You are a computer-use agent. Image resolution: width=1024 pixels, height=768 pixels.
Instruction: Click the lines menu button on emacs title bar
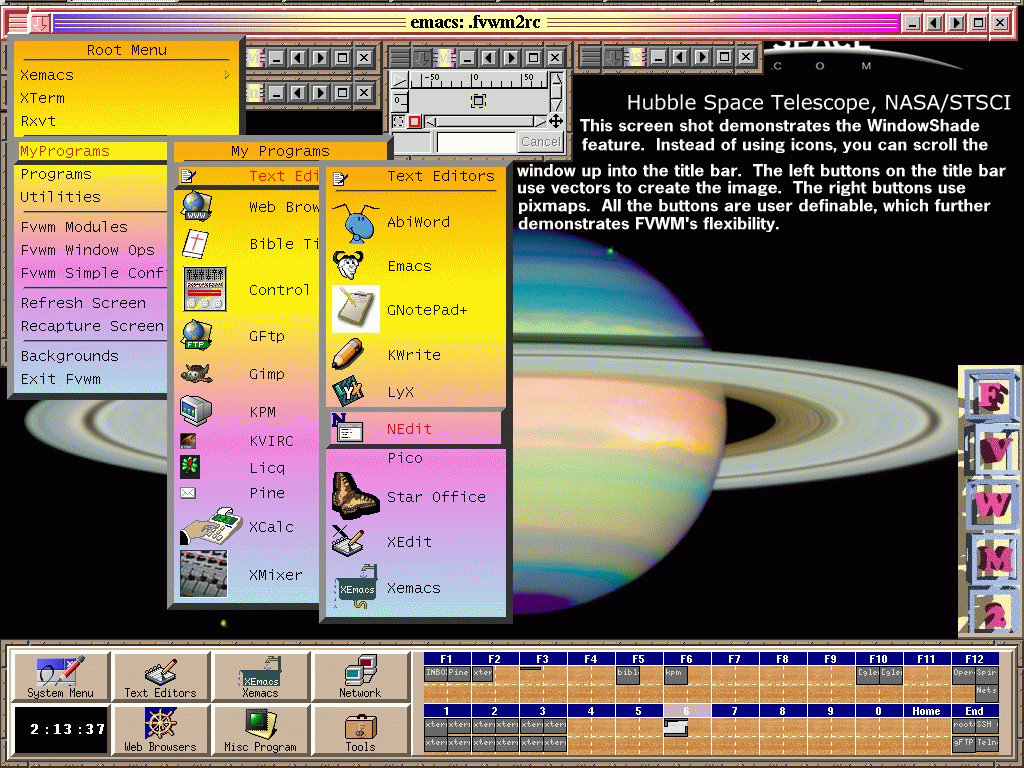(18, 24)
